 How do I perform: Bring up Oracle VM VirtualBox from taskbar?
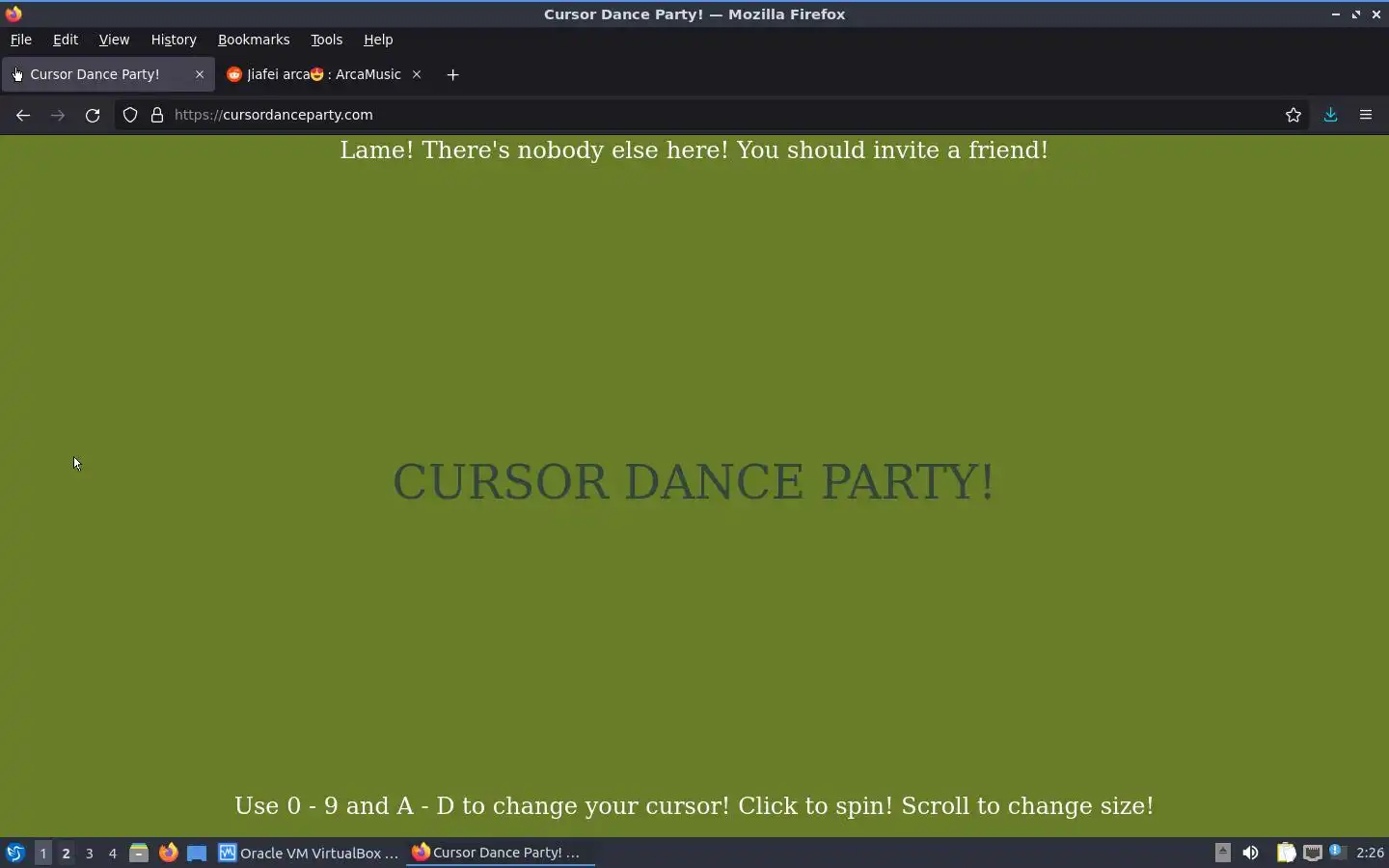tap(309, 853)
